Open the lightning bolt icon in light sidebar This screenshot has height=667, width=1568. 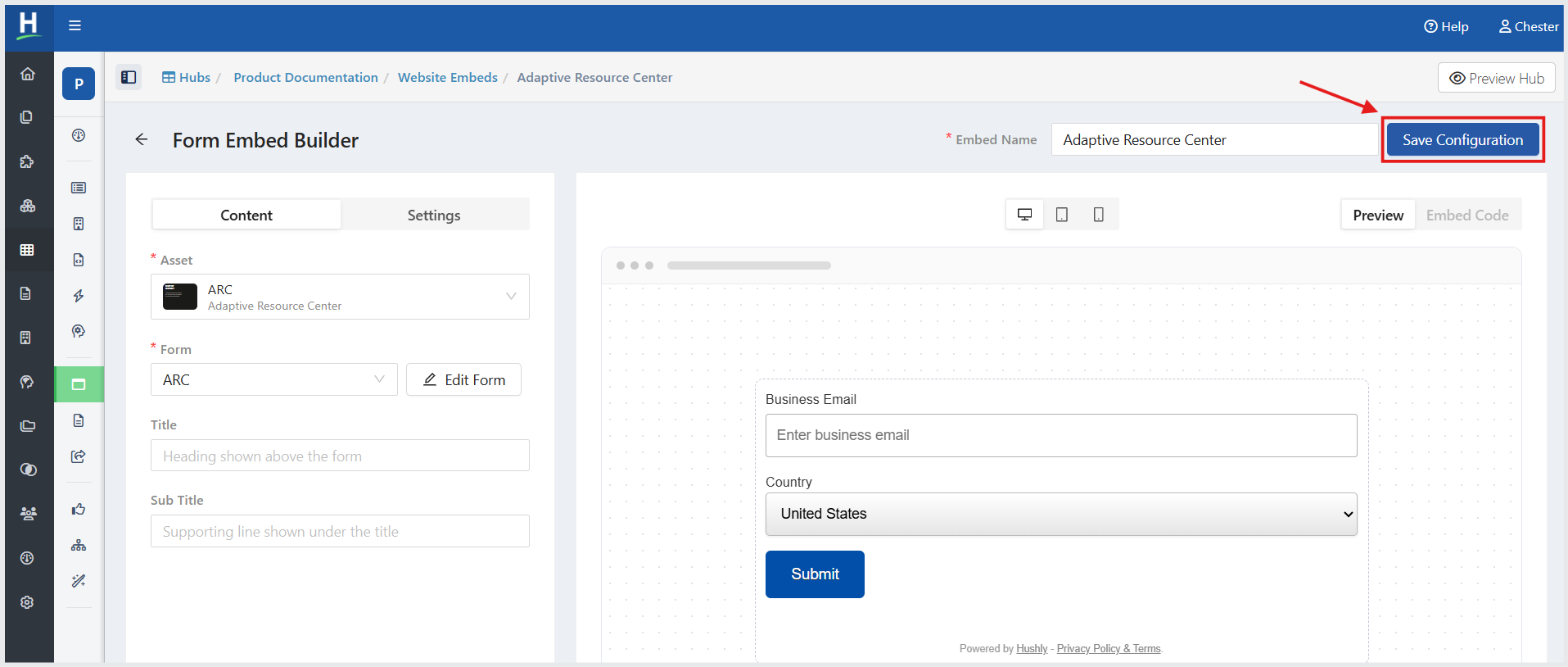pyautogui.click(x=79, y=296)
